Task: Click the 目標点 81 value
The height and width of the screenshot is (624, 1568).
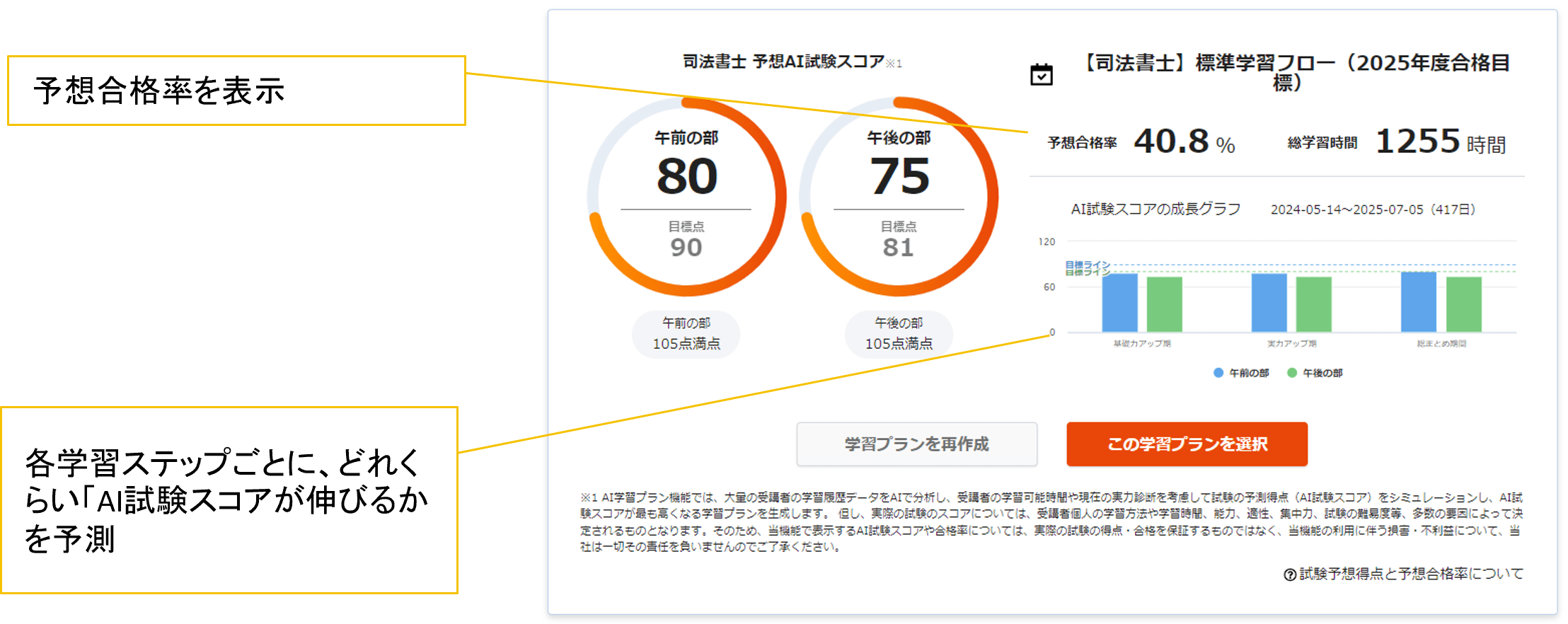Action: [899, 247]
